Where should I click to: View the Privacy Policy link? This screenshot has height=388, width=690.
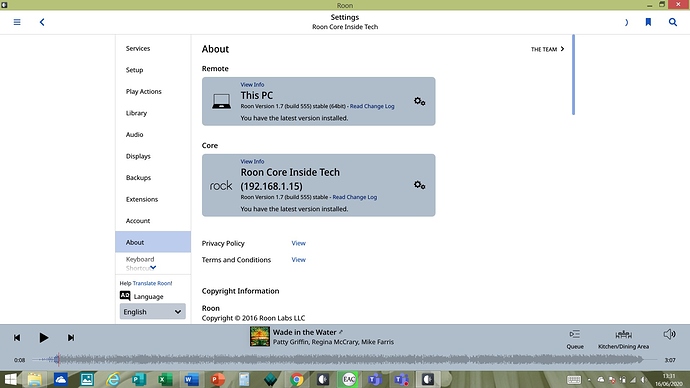tap(298, 243)
